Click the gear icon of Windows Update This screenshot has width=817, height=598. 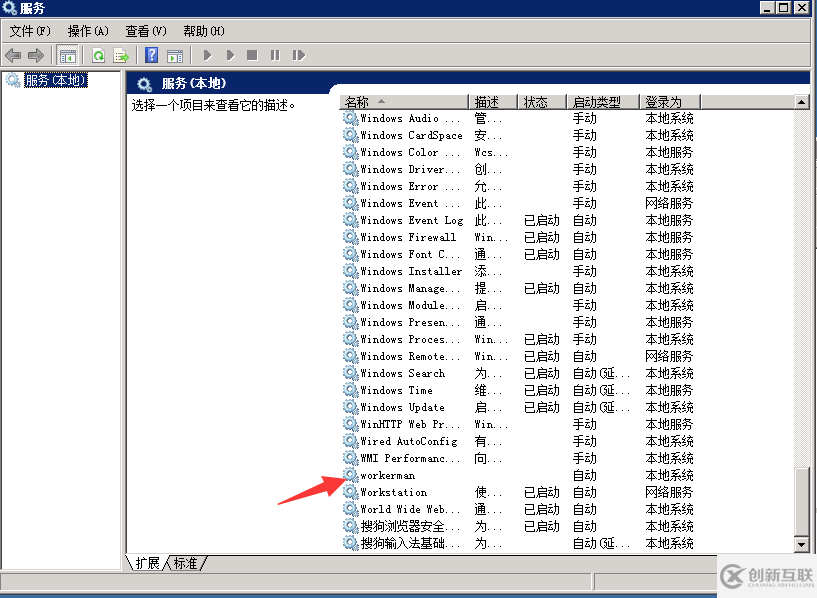point(350,407)
